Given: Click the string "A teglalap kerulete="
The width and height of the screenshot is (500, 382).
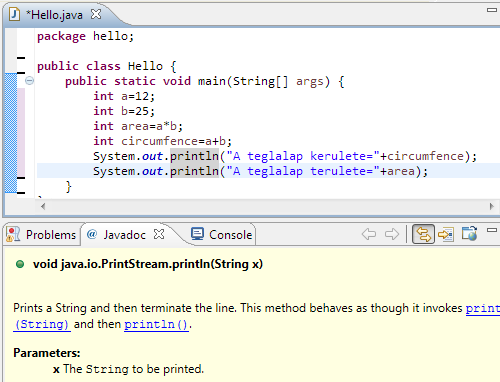Looking at the screenshot, I should [x=303, y=156].
